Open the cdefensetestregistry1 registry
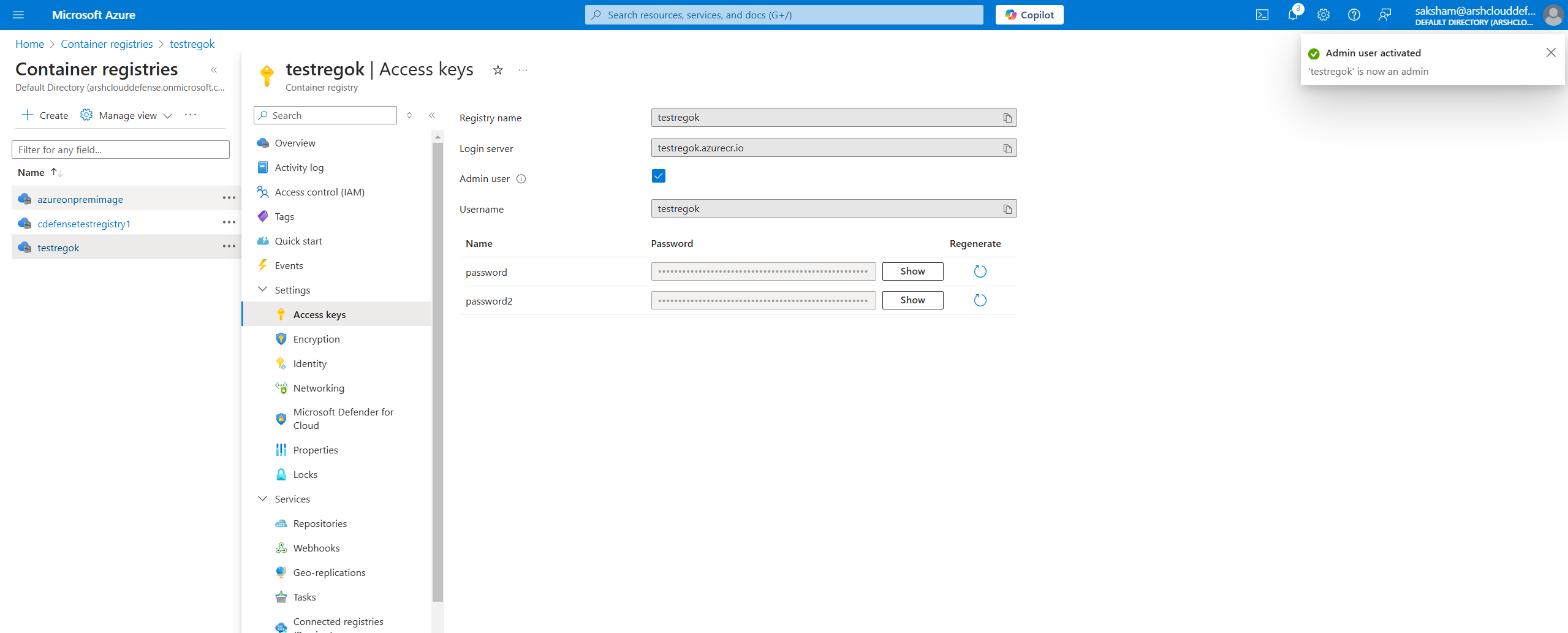Screen dimensions: 1568x633 tap(84, 224)
